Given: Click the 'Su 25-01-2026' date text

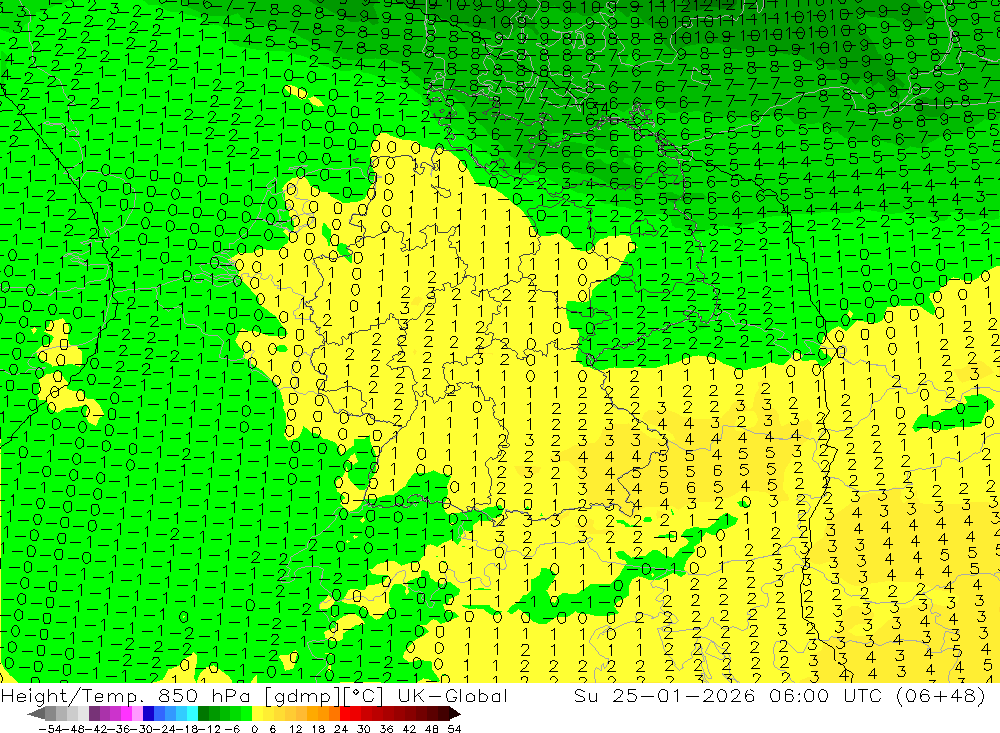Looking at the screenshot, I should coord(664,696).
